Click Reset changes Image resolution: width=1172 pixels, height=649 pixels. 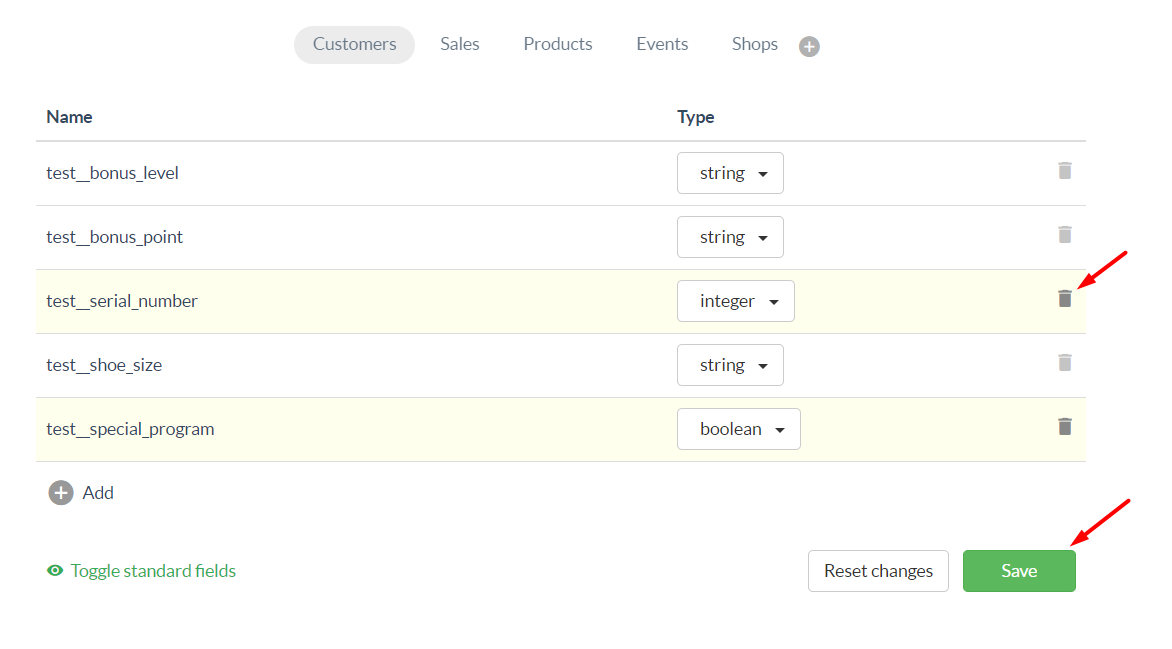878,570
